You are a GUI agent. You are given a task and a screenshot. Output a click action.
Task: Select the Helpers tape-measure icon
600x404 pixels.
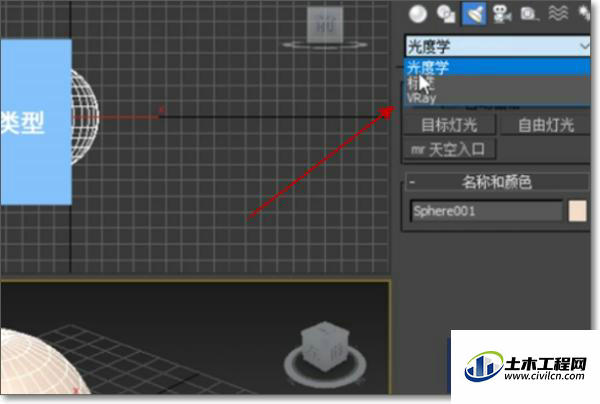(x=530, y=14)
